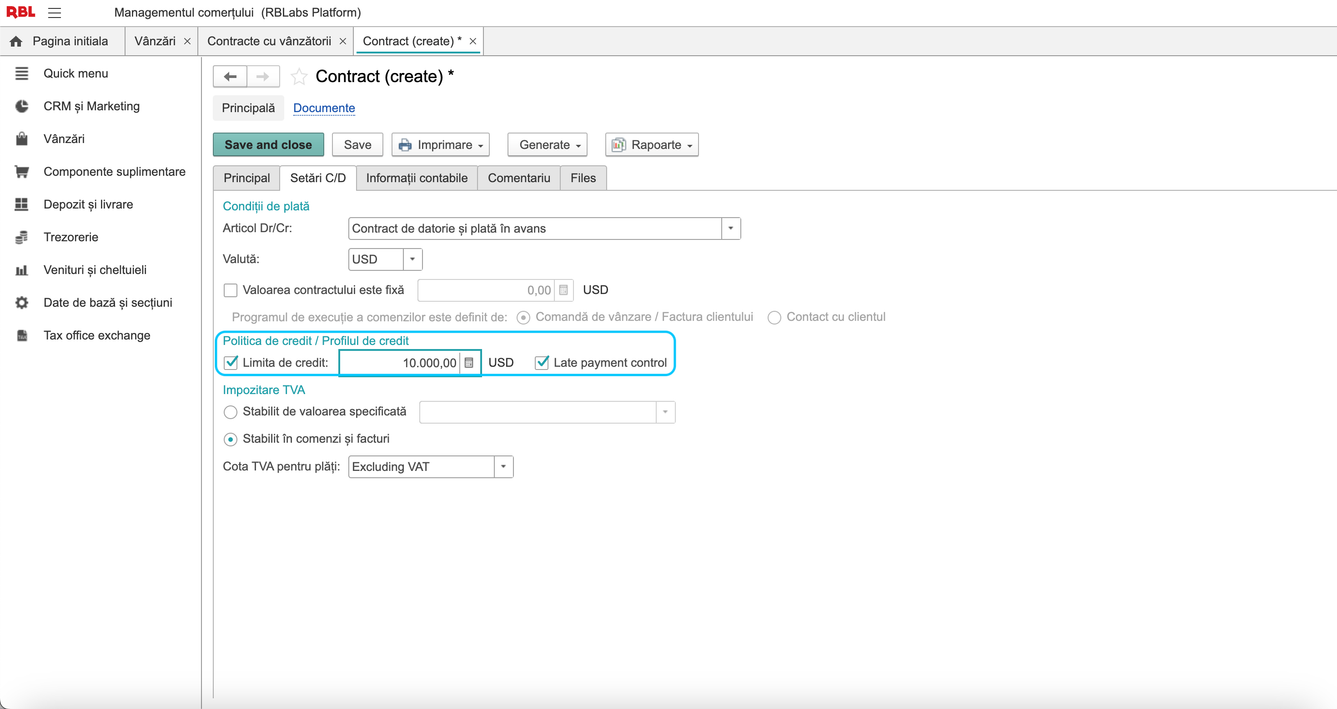Switch to the Principal tab

(247, 178)
